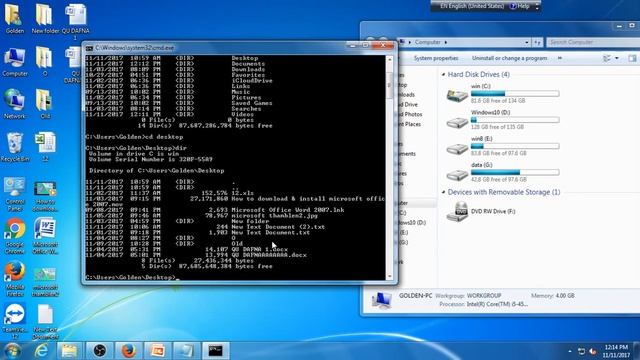Select the How to download video file
This screenshot has height=360, width=640.
tap(45, 196)
